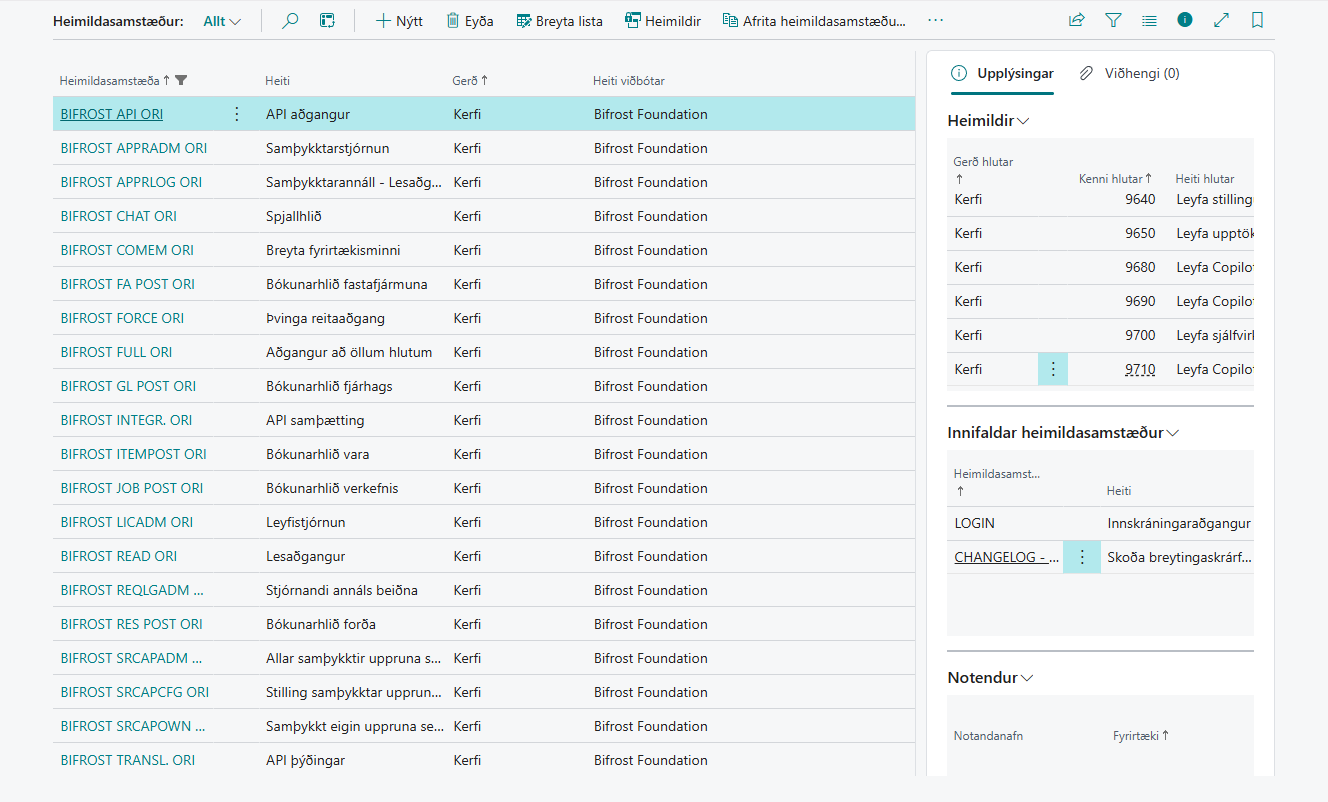This screenshot has height=802, width=1328.
Task: Open row menu for Kerfi 9710 entry
Action: (x=1053, y=369)
